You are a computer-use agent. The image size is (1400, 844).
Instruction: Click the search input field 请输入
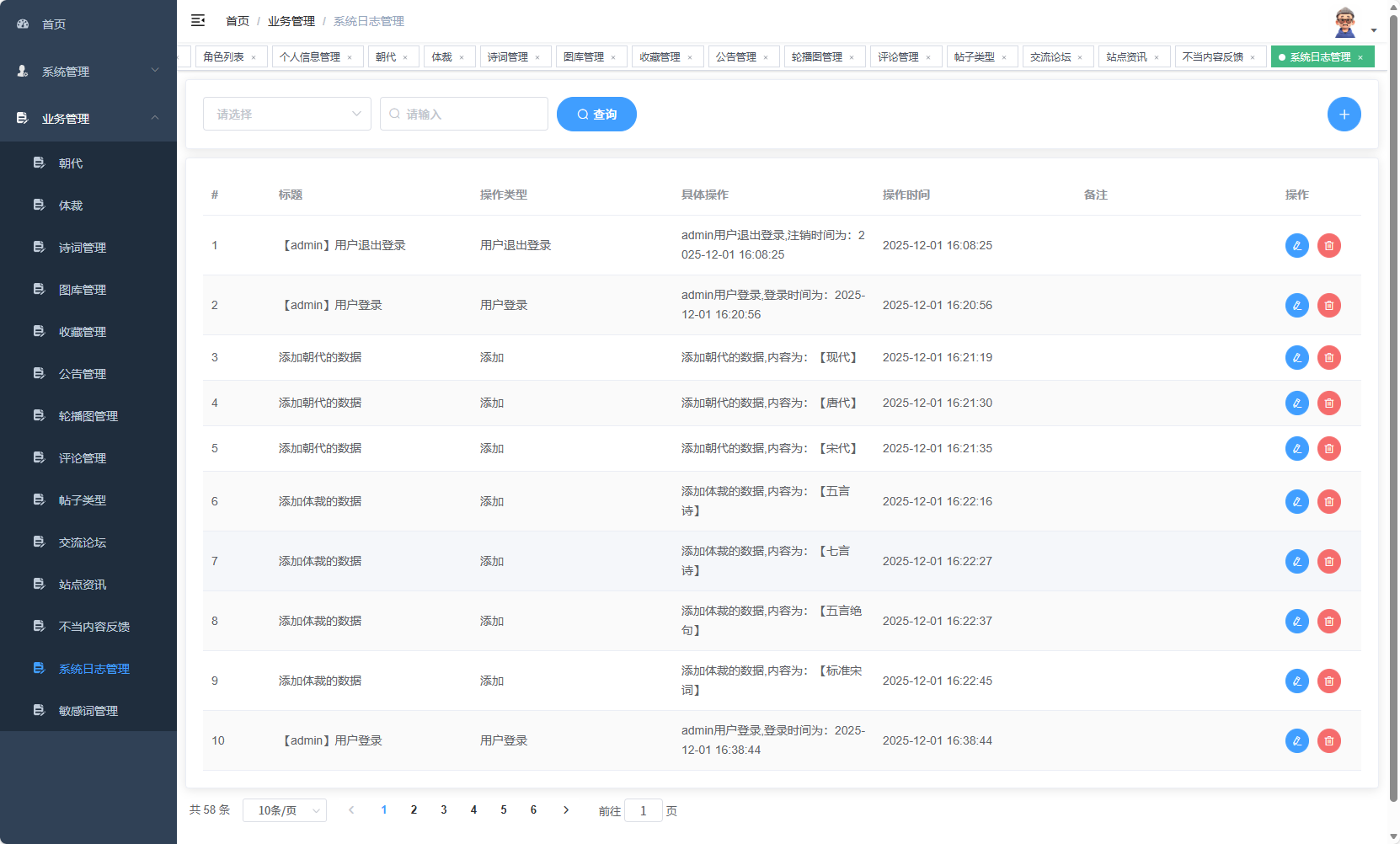tap(463, 114)
